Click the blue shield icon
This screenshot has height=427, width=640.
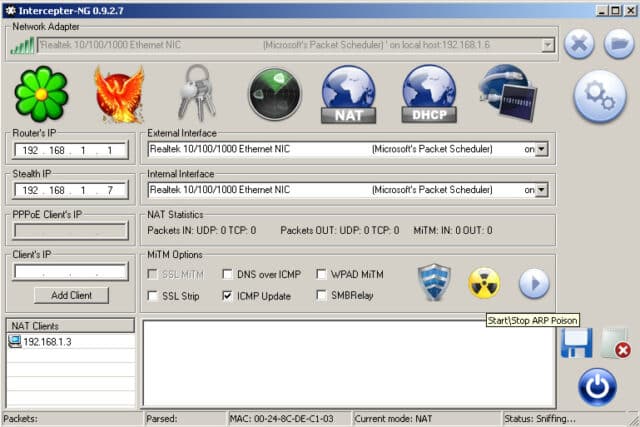[x=434, y=282]
